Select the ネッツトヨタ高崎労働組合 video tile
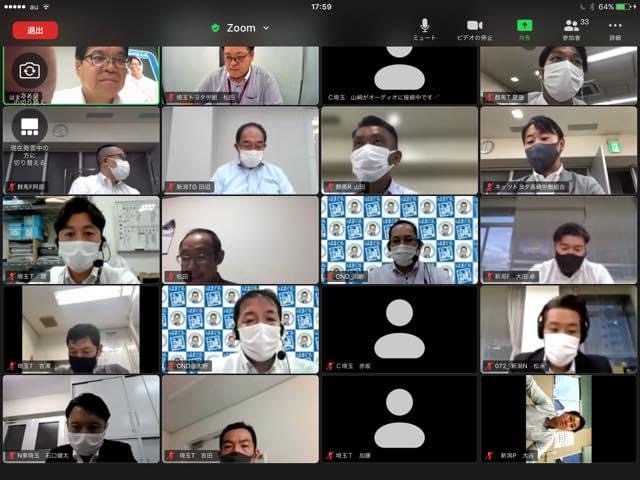Screen dimensions: 640x480 point(558,150)
